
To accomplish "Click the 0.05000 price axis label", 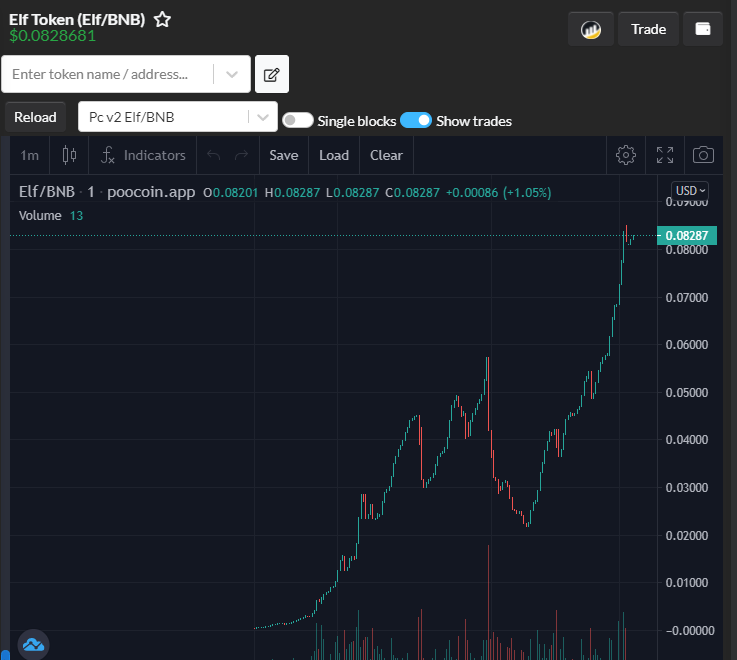I will pyautogui.click(x=687, y=393).
